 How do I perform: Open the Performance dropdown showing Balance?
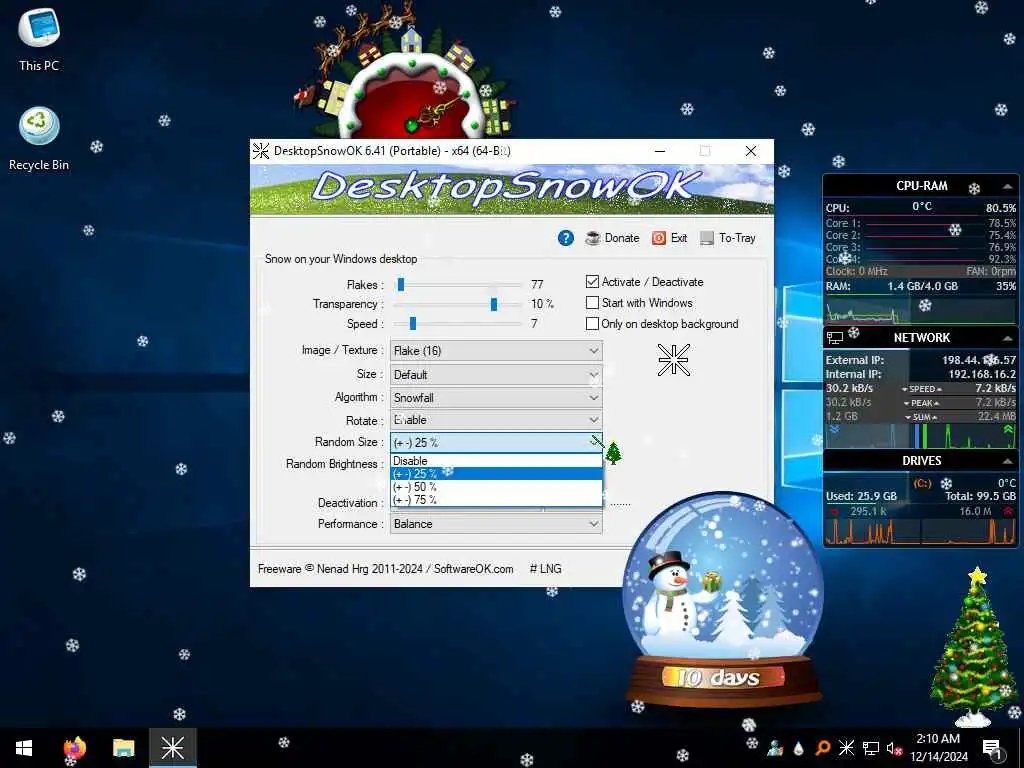[496, 524]
